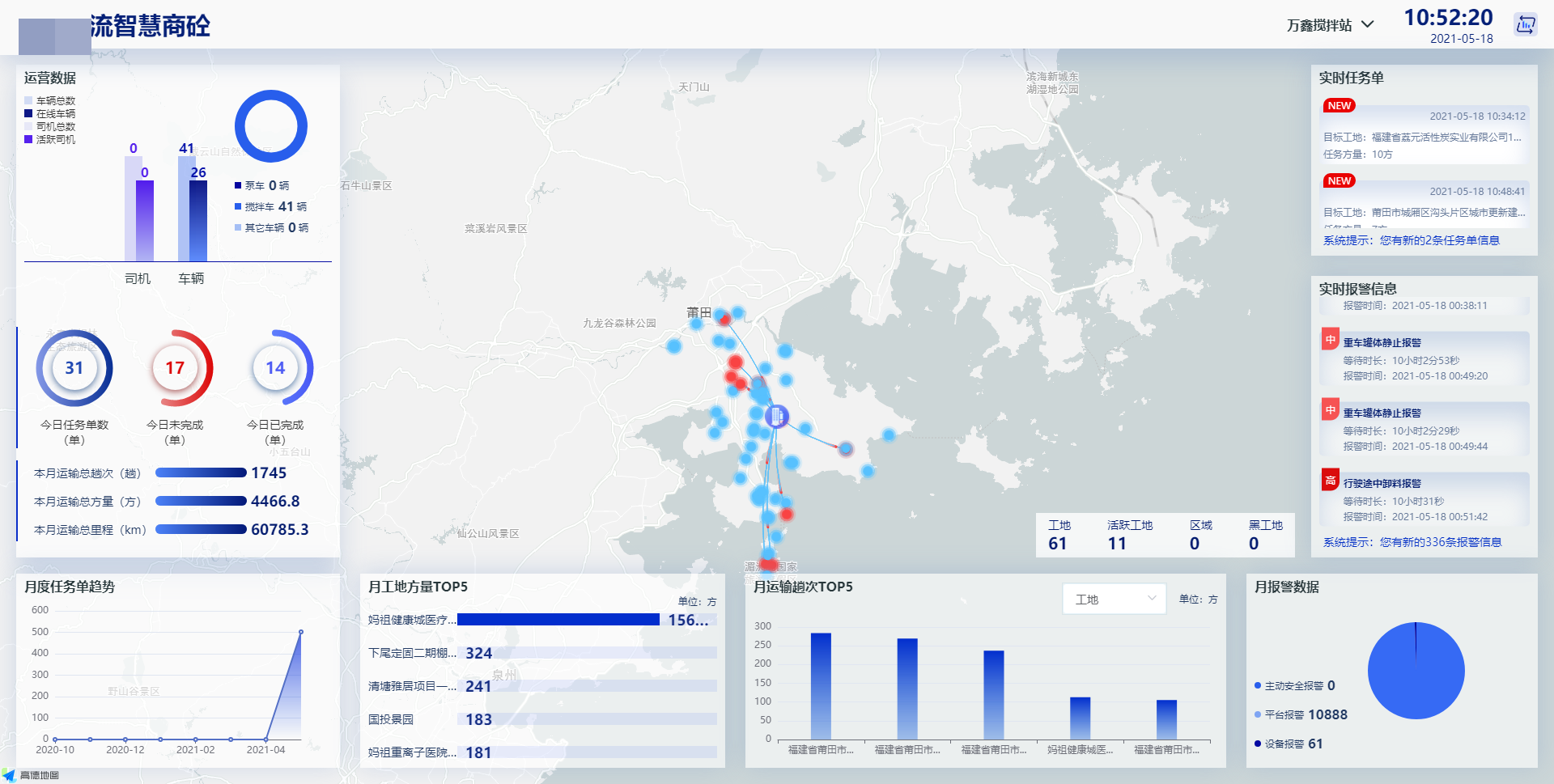Click the high-level alarm icon for 行驶途中卸料报警
This screenshot has width=1554, height=784.
pyautogui.click(x=1330, y=481)
